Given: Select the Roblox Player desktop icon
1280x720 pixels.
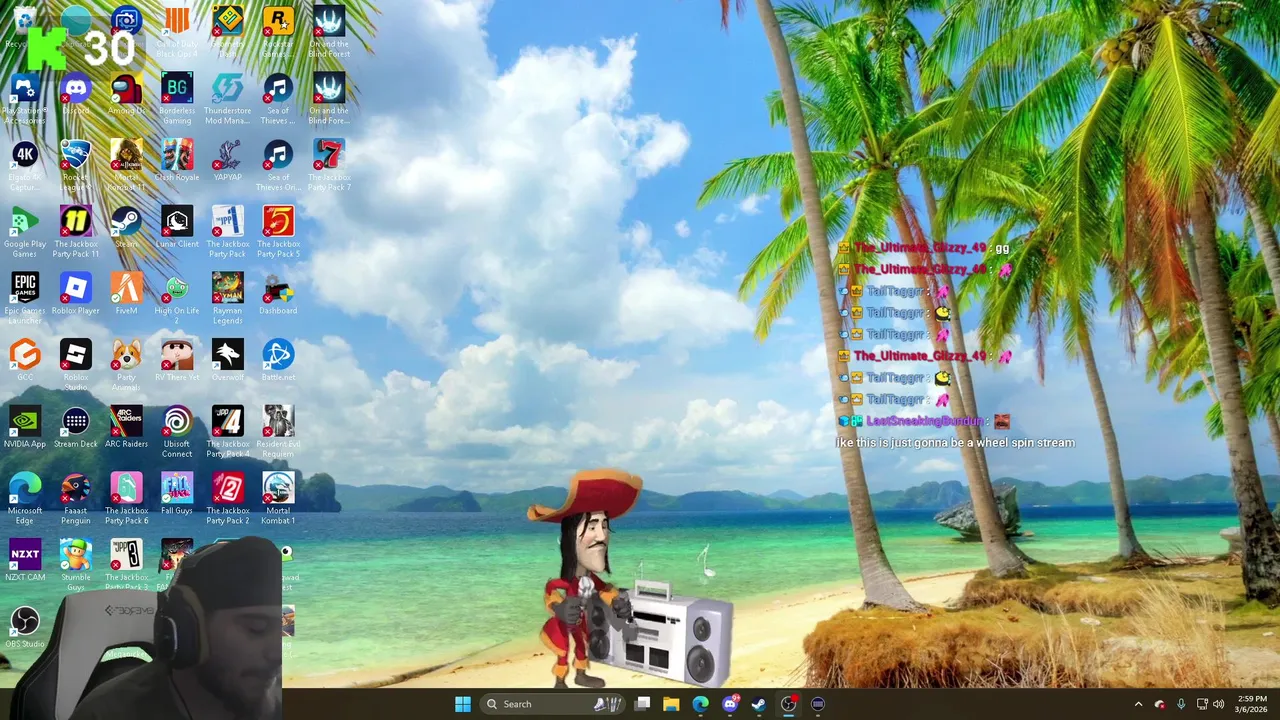Looking at the screenshot, I should coord(76,294).
